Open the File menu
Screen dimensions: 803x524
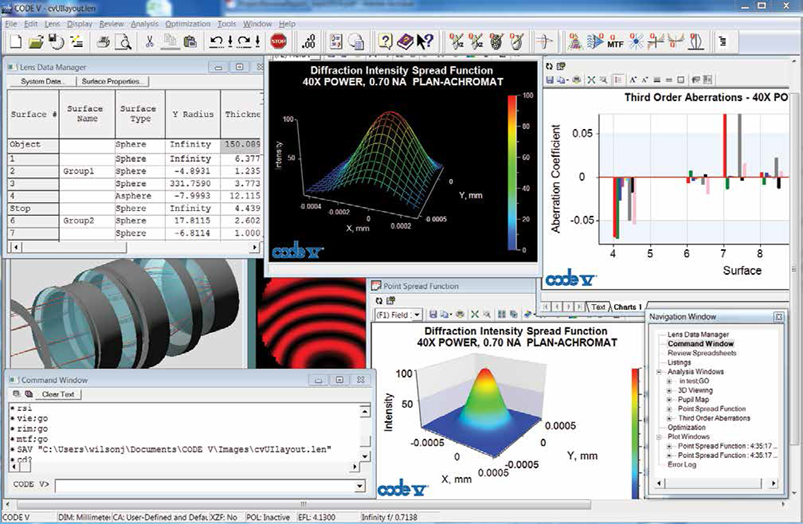[11, 24]
